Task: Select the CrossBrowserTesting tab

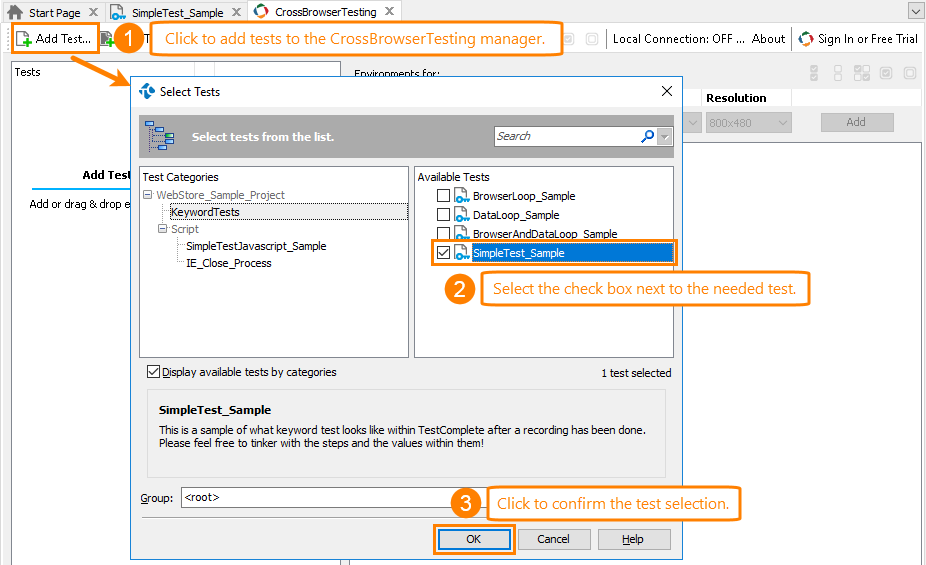Action: [325, 12]
